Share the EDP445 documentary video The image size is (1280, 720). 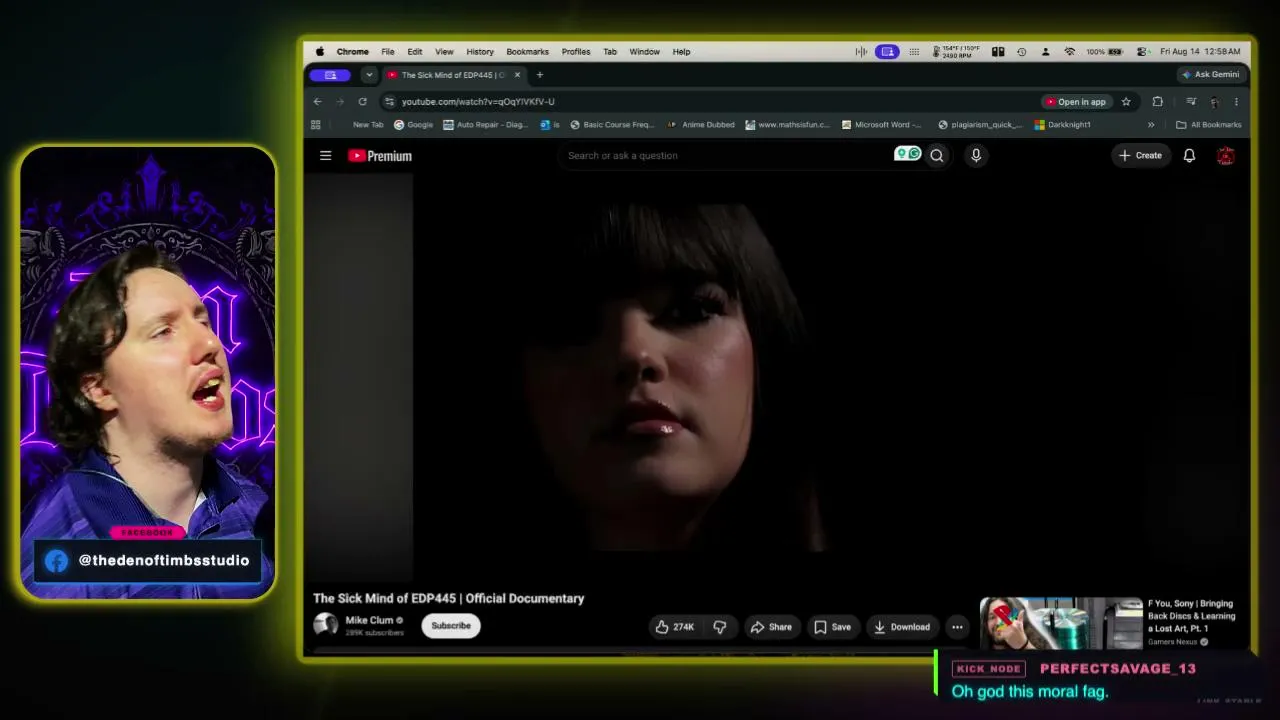tap(771, 627)
